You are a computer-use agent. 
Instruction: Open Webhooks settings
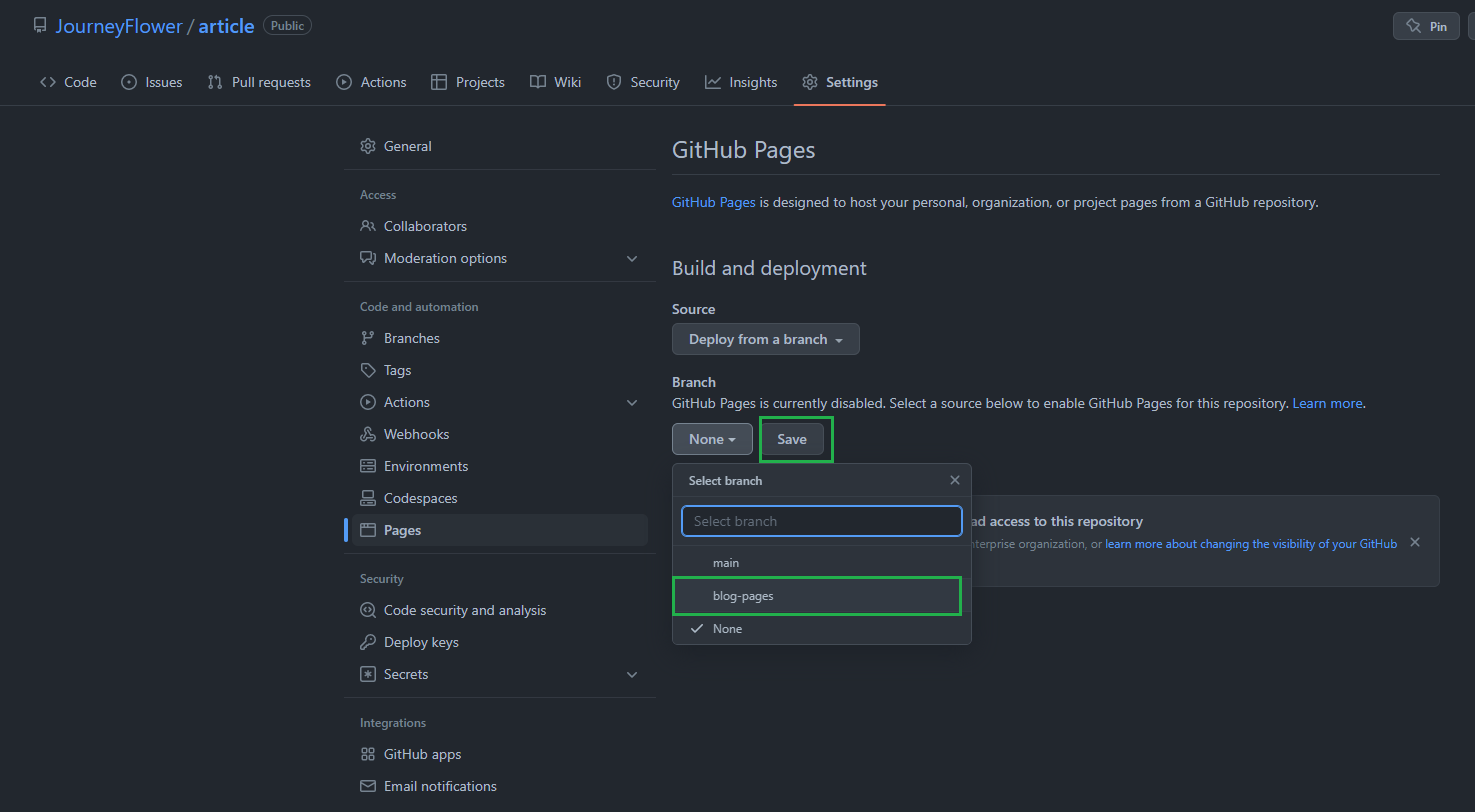coord(499,434)
